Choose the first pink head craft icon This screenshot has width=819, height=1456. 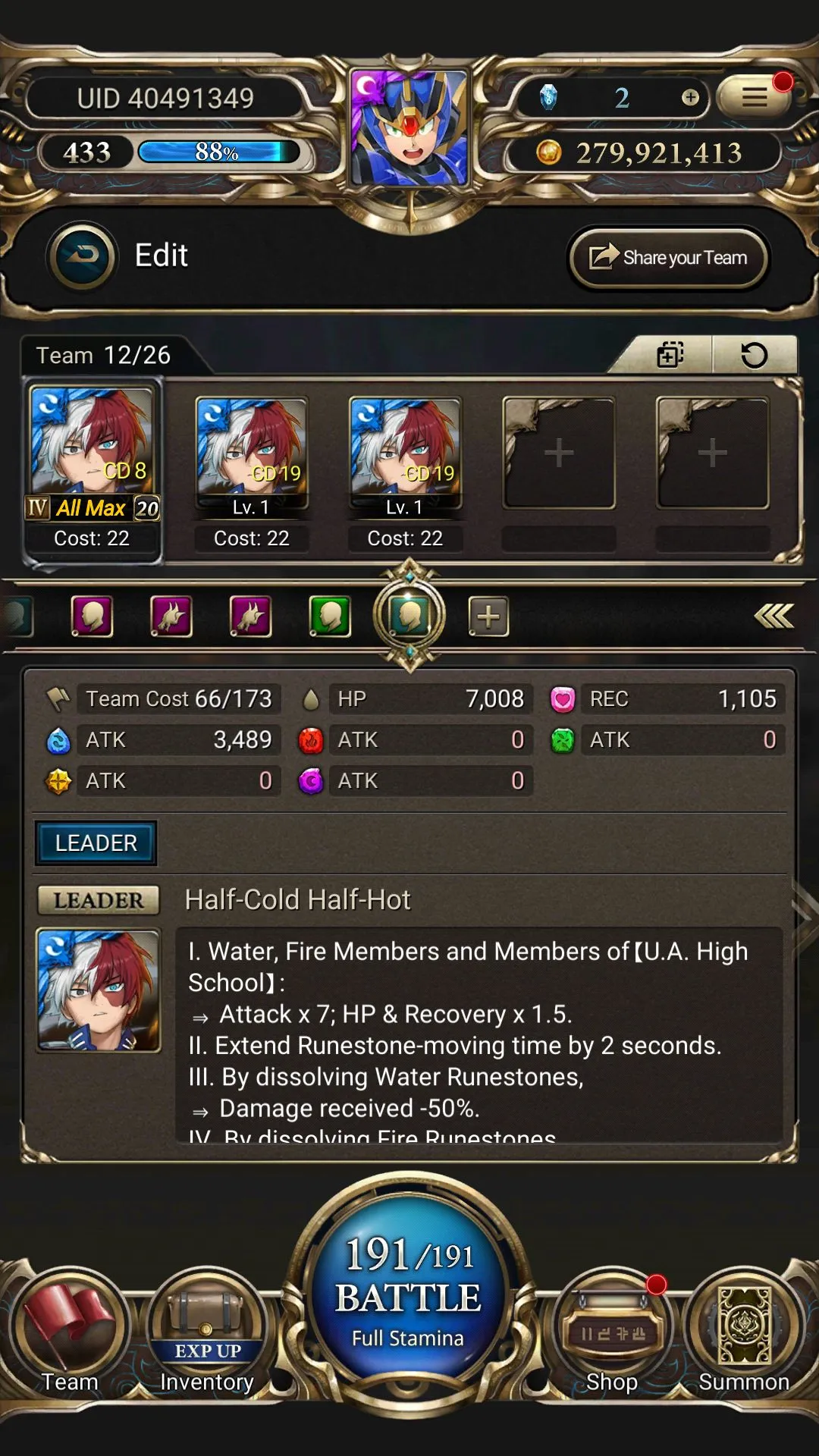click(x=92, y=616)
